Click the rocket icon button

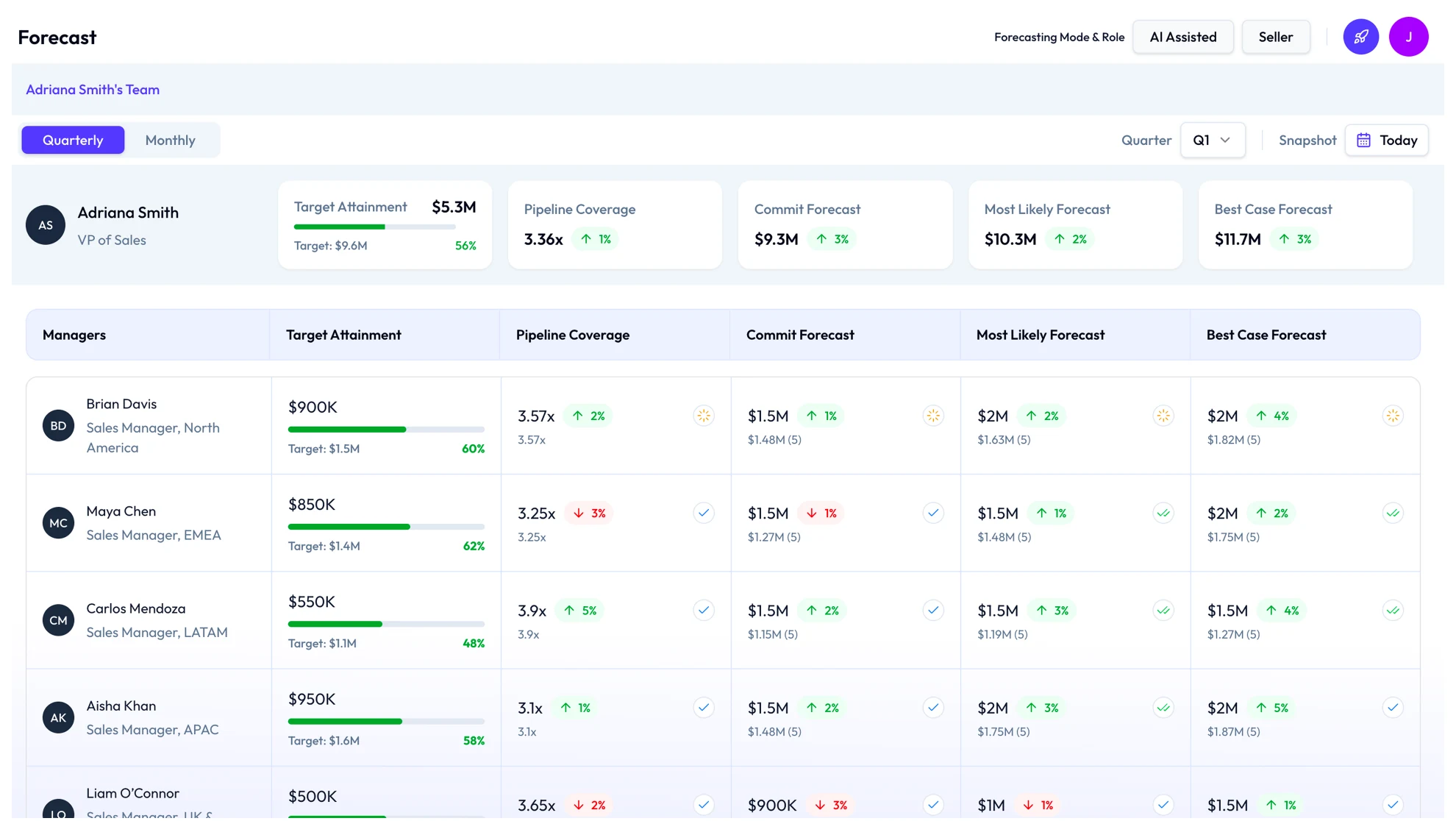coord(1360,37)
